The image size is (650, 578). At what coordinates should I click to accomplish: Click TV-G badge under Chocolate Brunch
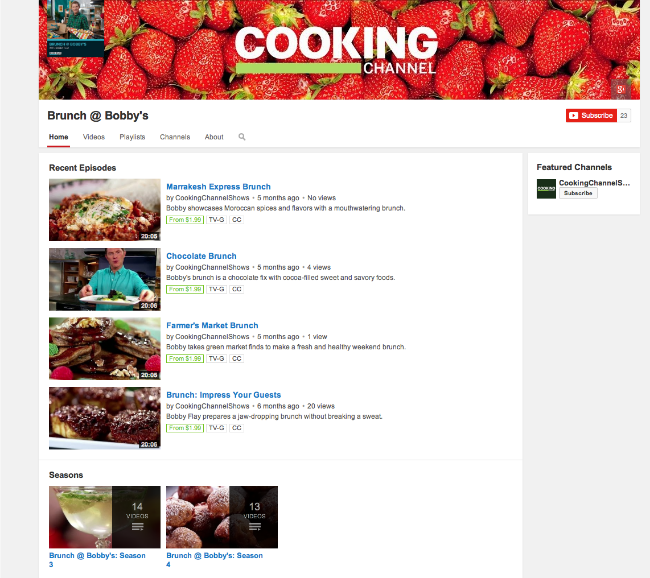[216, 289]
